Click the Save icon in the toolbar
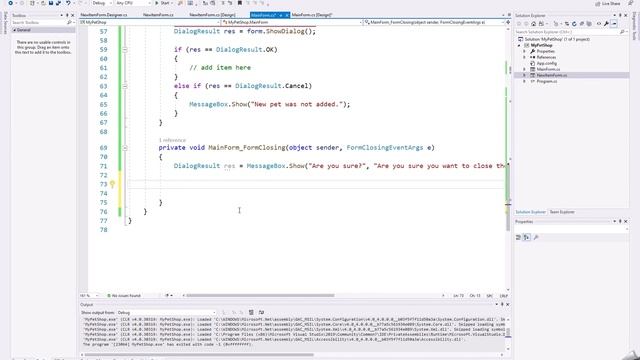Screen dimensions: 640x360 (x=51, y=3)
